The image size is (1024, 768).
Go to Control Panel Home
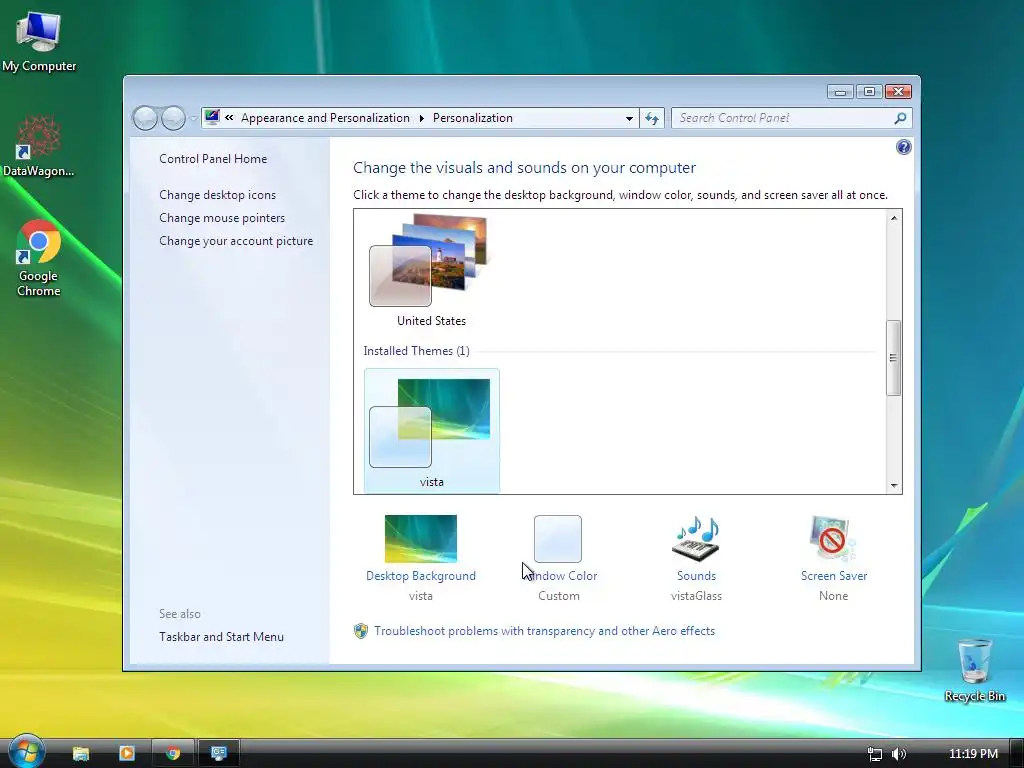coord(213,159)
